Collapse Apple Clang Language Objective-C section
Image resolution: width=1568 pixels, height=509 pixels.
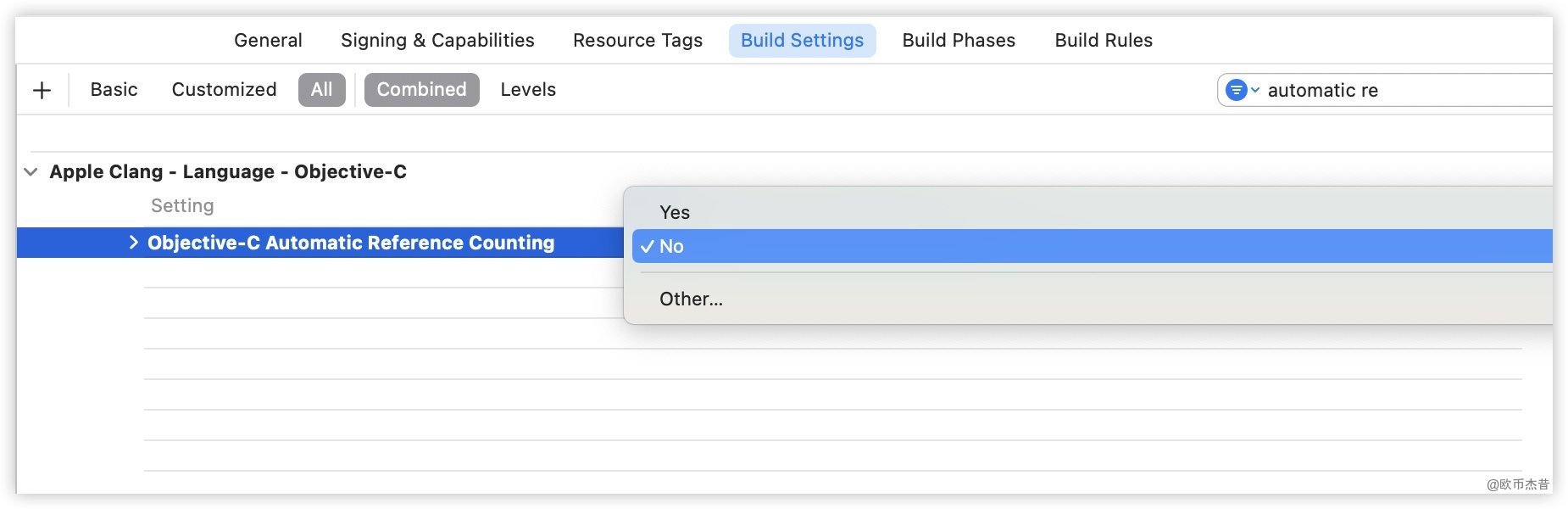pos(31,171)
